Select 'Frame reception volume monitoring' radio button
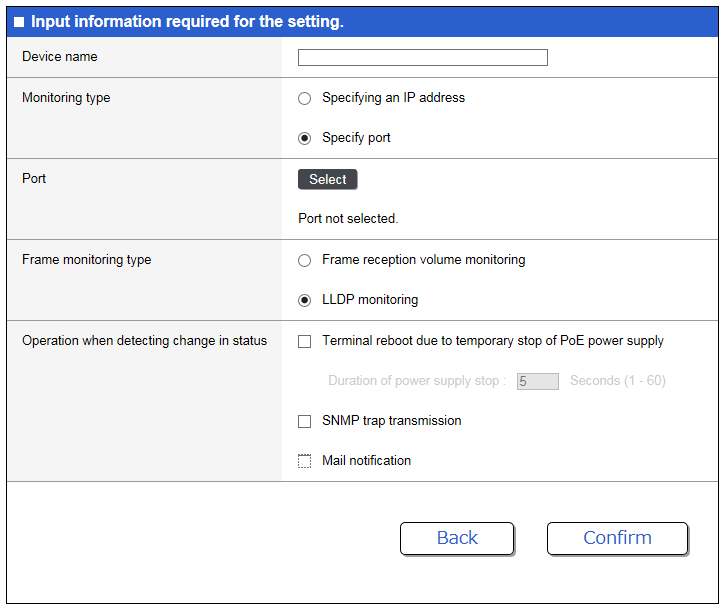This screenshot has height=608, width=725. tap(305, 260)
